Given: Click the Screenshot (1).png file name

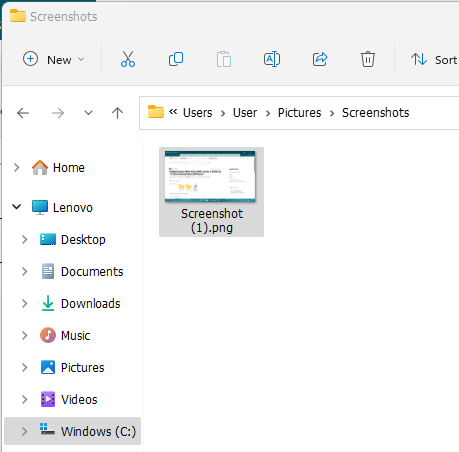Looking at the screenshot, I should click(212, 221).
